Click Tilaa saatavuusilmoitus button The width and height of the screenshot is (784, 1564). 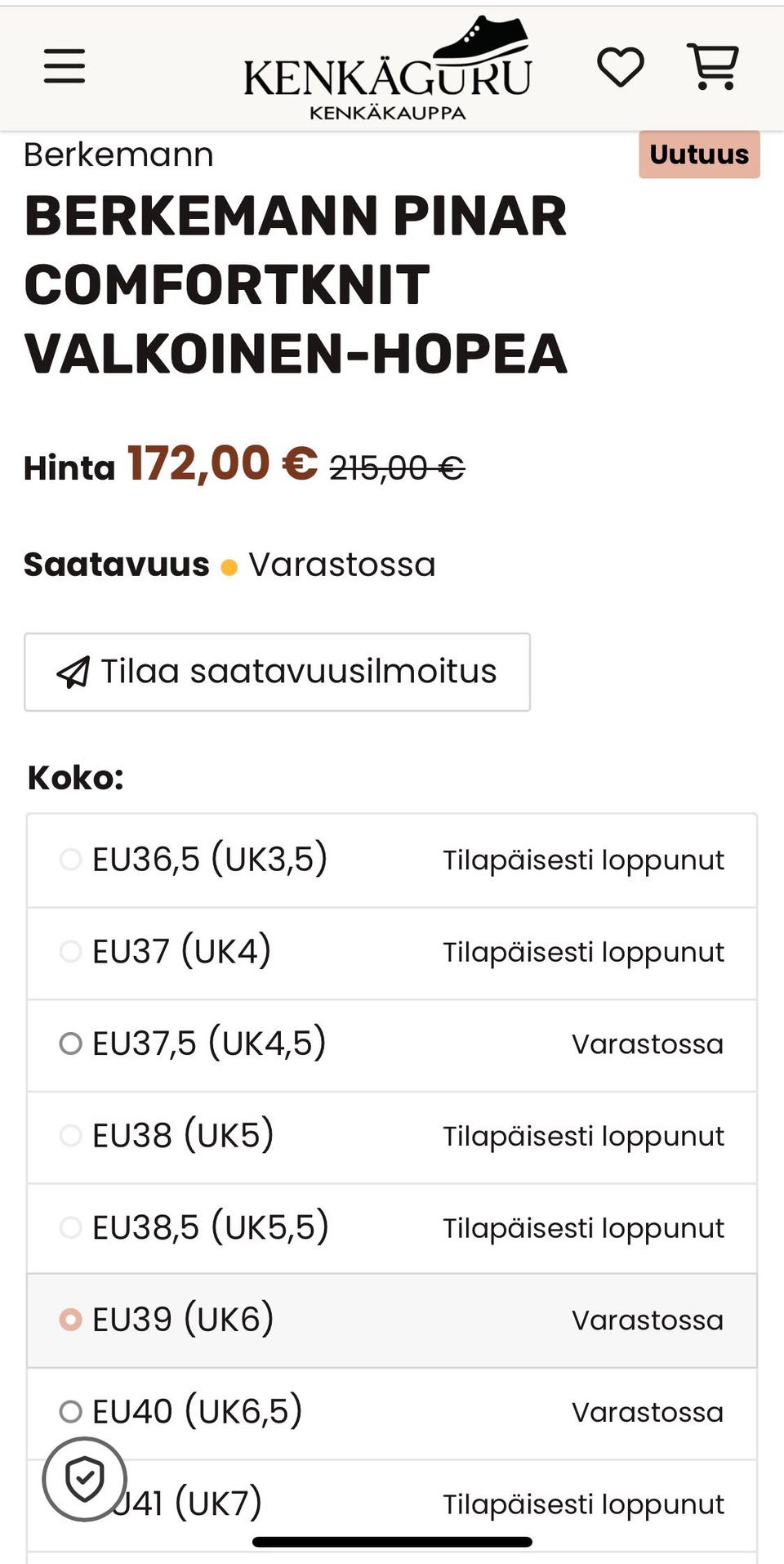click(277, 672)
